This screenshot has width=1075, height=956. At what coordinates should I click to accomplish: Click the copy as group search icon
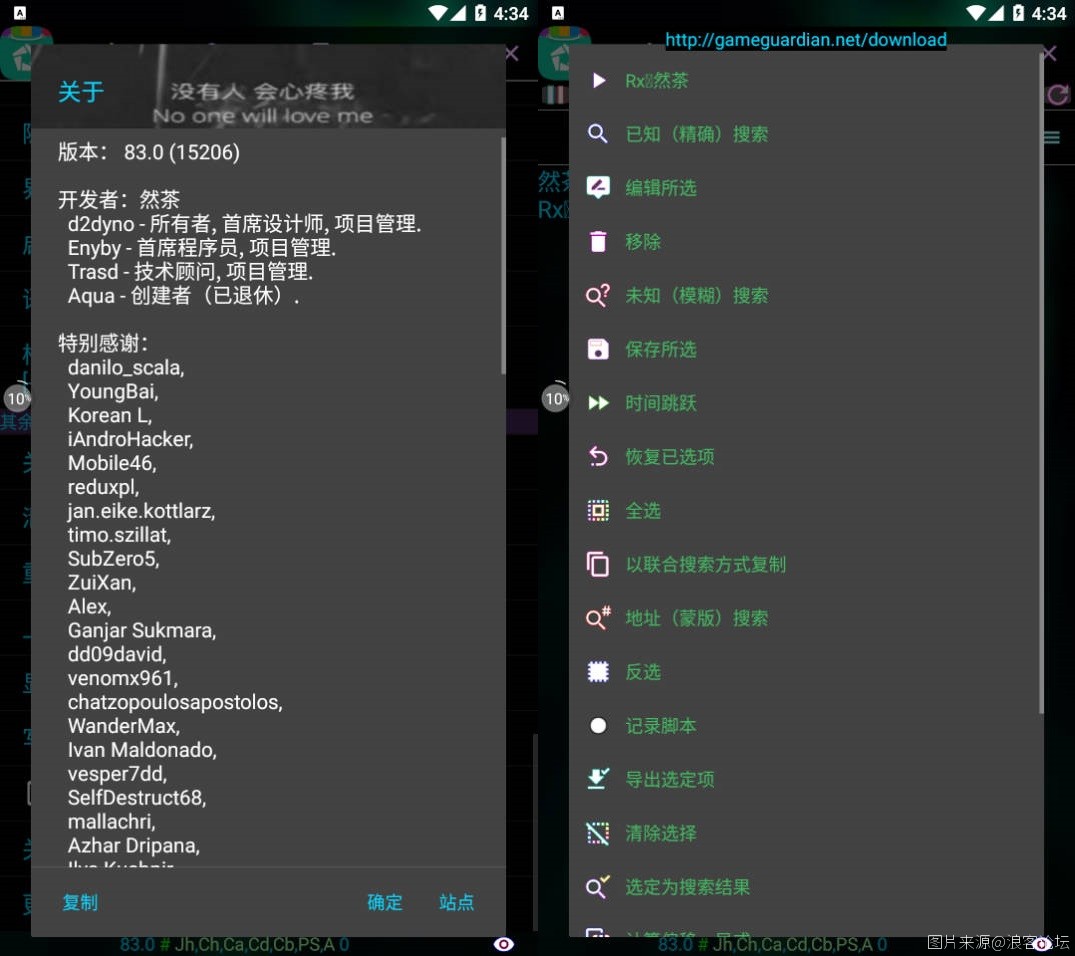598,564
